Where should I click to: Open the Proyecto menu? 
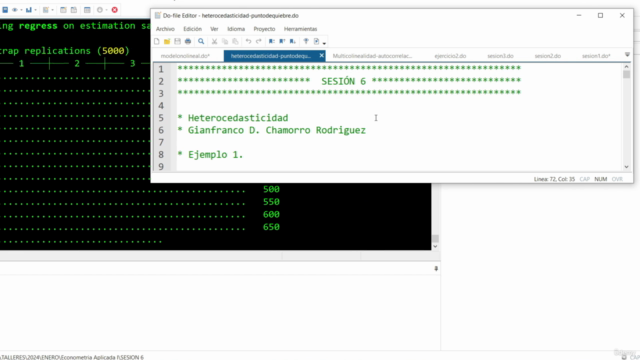click(x=264, y=29)
